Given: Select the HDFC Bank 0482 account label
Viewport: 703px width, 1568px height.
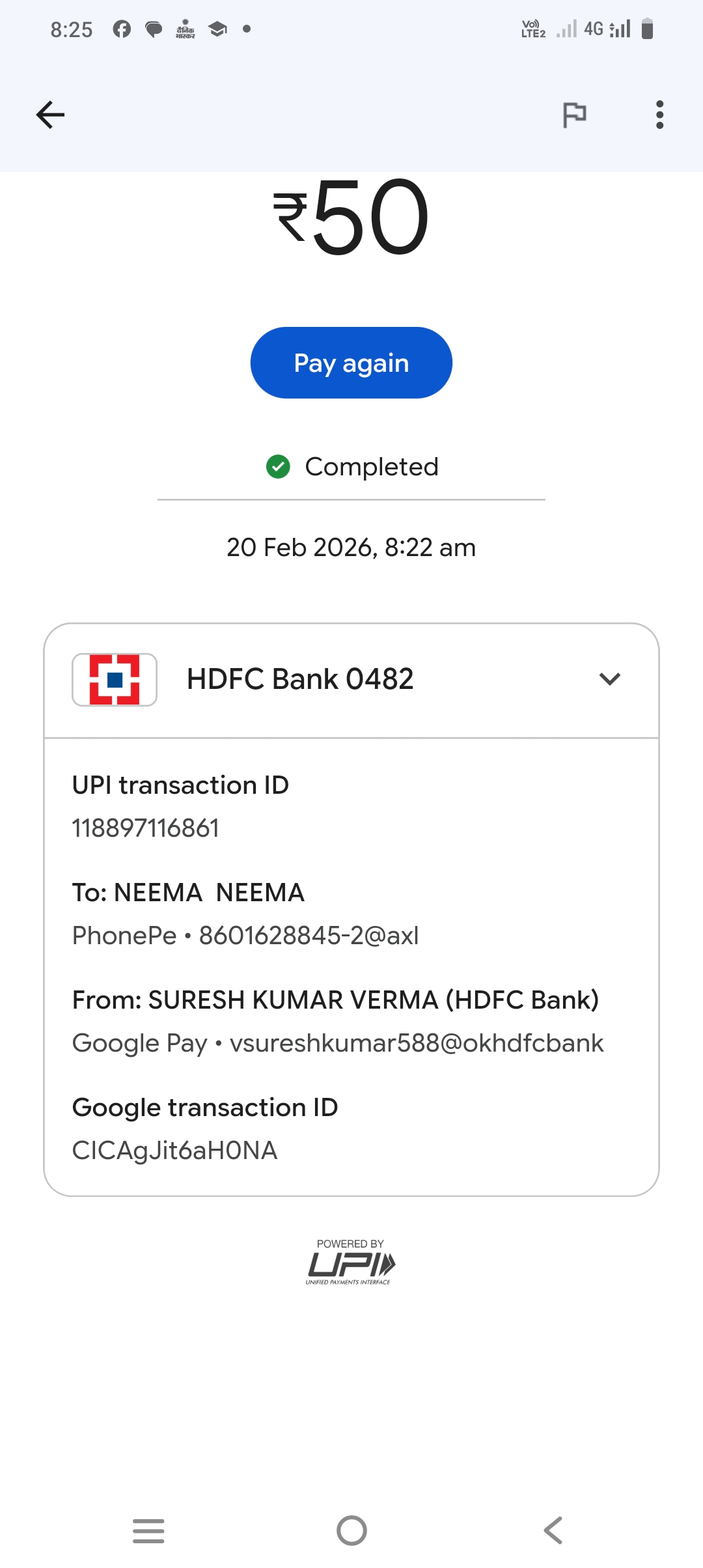Looking at the screenshot, I should click(x=300, y=679).
